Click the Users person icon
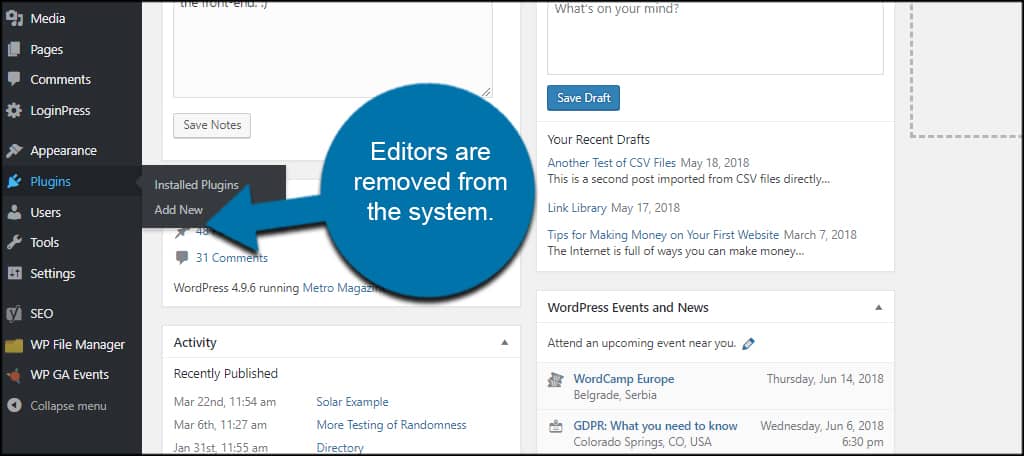This screenshot has height=456, width=1024. [x=14, y=212]
